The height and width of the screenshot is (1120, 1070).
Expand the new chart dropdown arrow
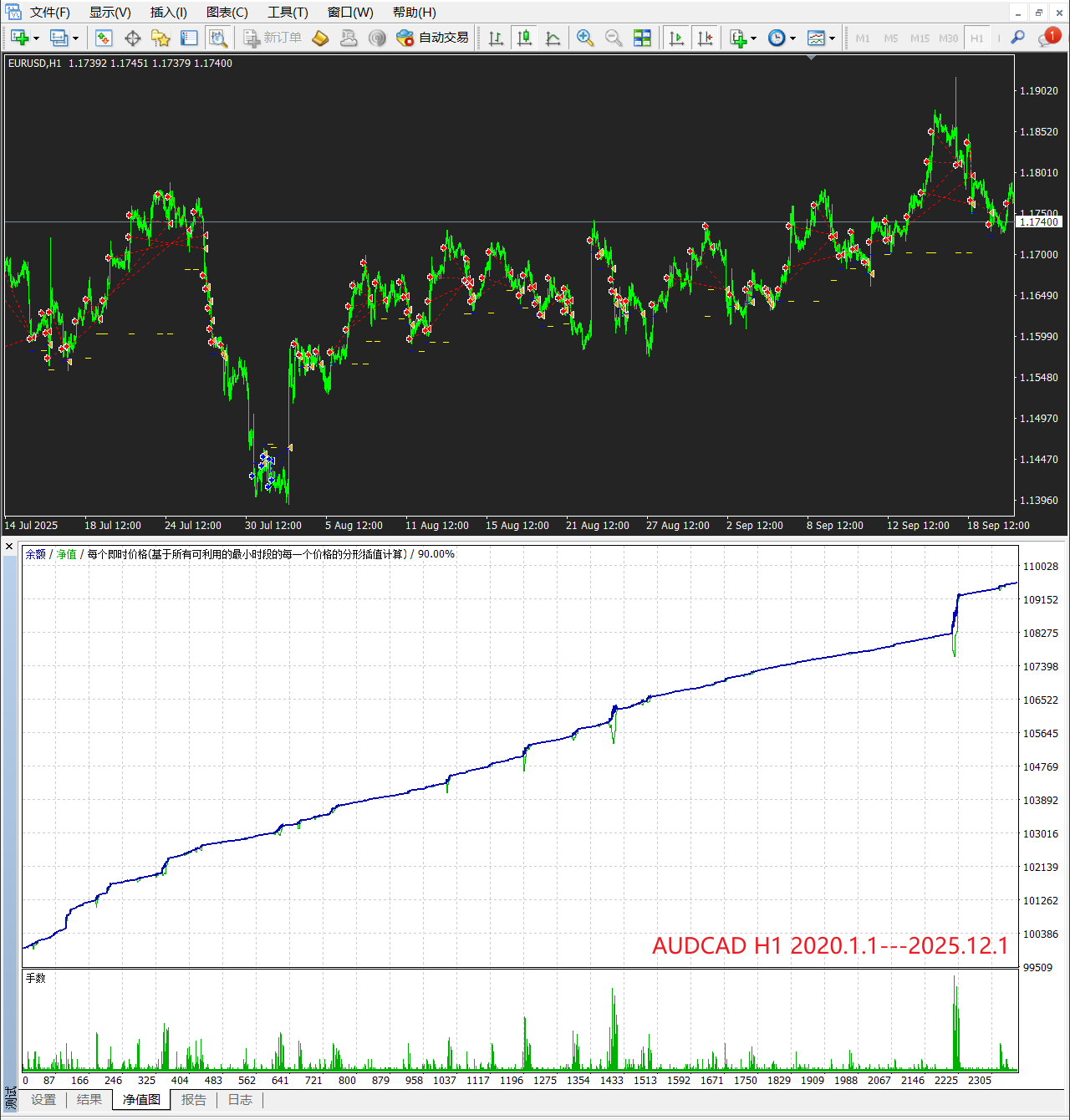[x=36, y=38]
